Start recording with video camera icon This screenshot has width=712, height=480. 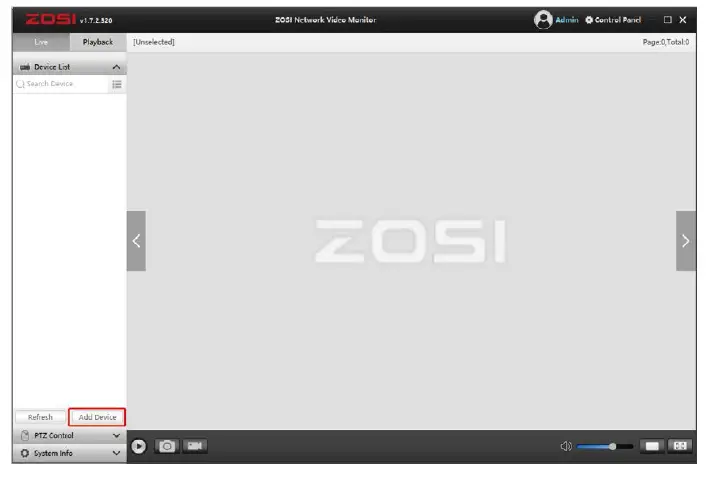pos(195,446)
